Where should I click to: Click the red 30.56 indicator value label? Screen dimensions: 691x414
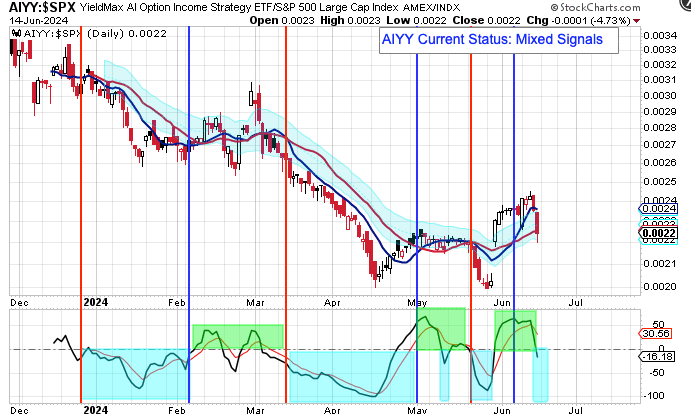[x=653, y=335]
